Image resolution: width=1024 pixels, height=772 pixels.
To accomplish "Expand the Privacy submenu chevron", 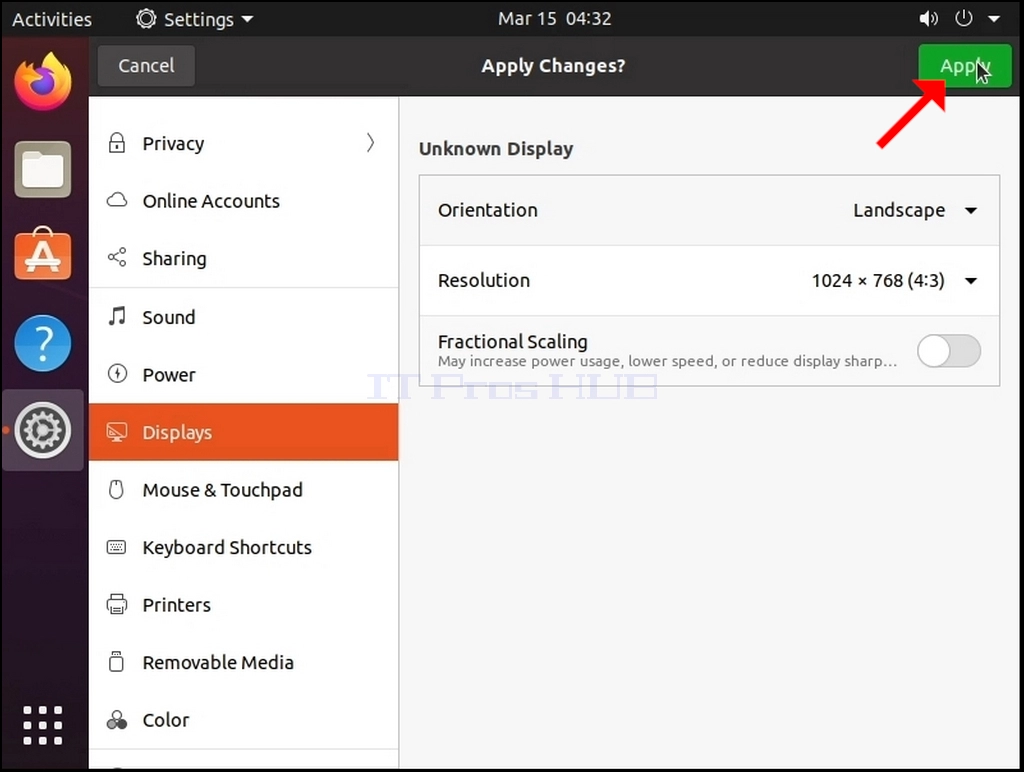I will pos(370,142).
